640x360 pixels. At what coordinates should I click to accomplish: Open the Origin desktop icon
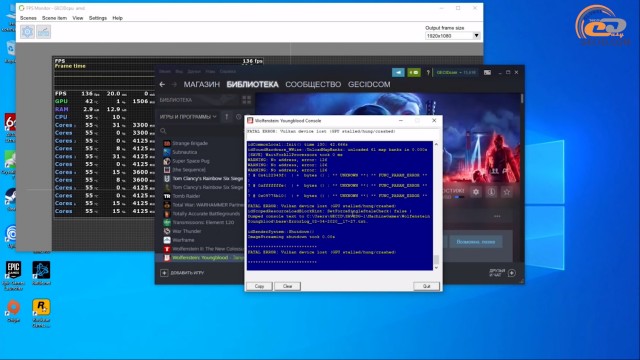pyautogui.click(x=13, y=311)
